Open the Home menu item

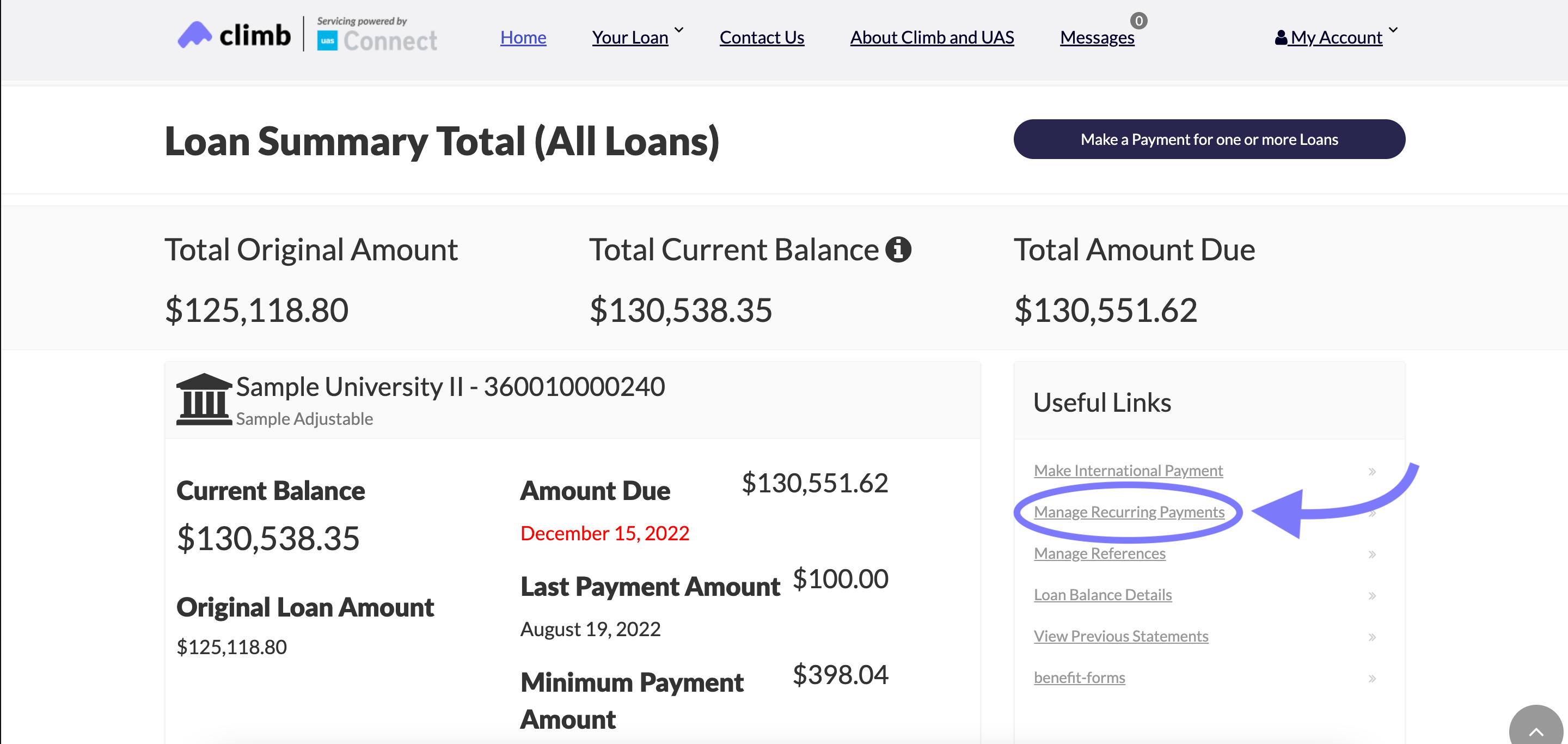pyautogui.click(x=523, y=38)
